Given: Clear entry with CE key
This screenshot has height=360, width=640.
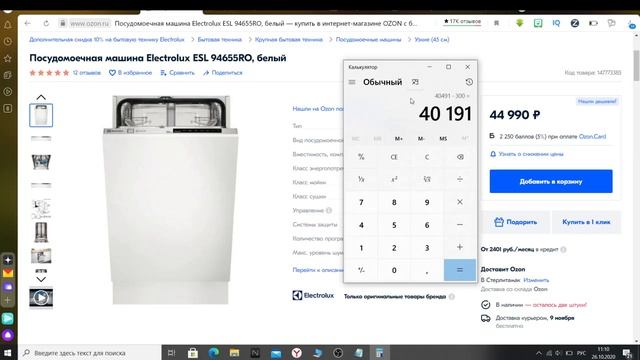Looking at the screenshot, I should click(x=394, y=157).
